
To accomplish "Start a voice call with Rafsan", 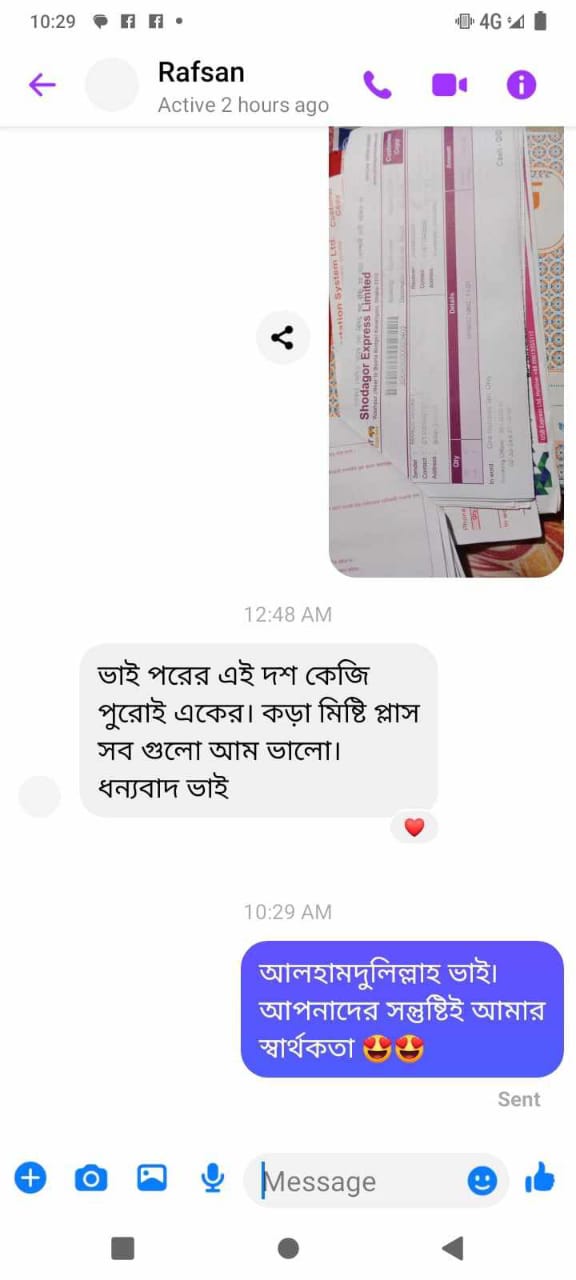I will (x=378, y=85).
